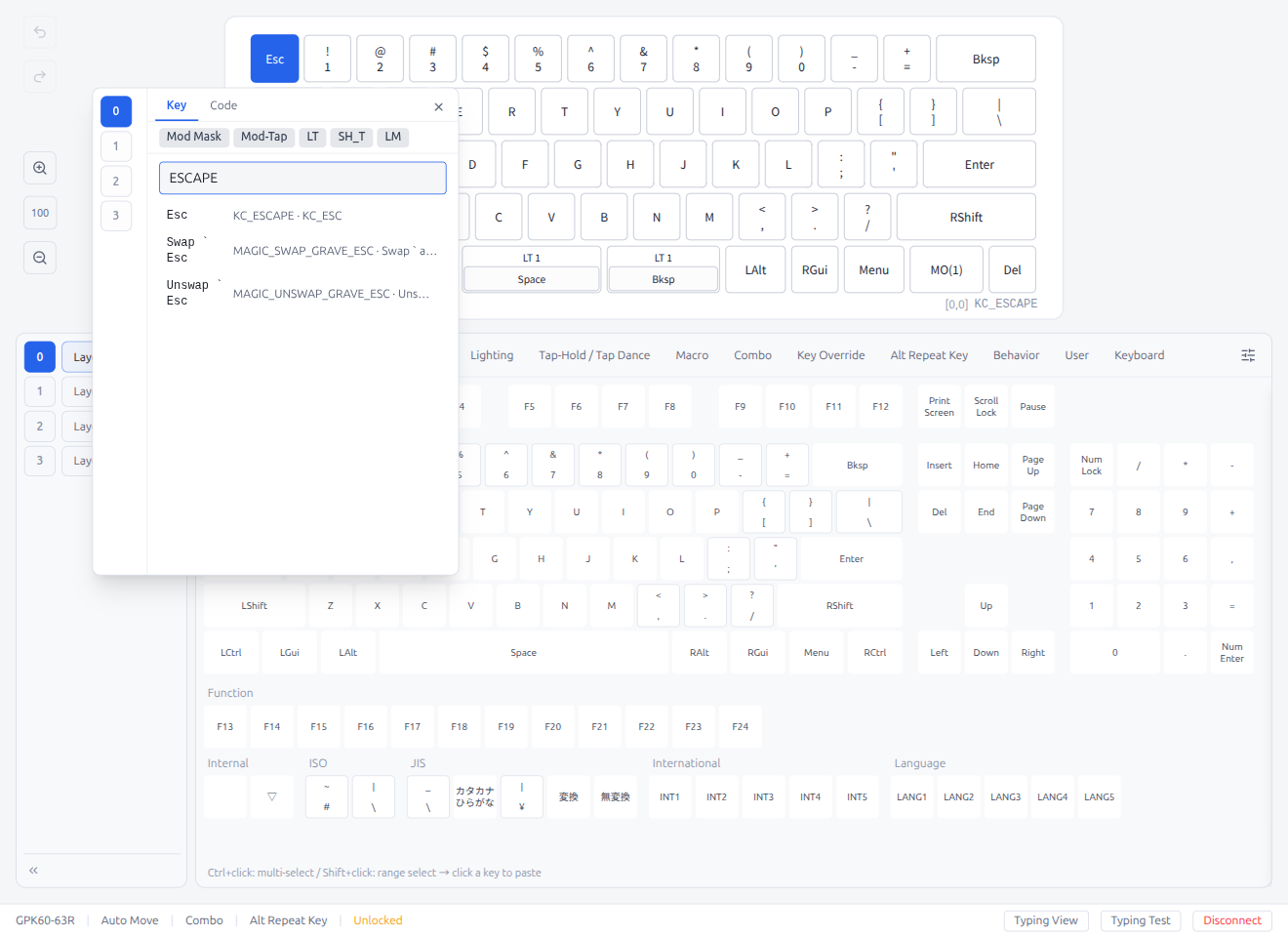Pick the INT1 international keycode
Viewport: 1288px width, 937px height.
click(670, 797)
